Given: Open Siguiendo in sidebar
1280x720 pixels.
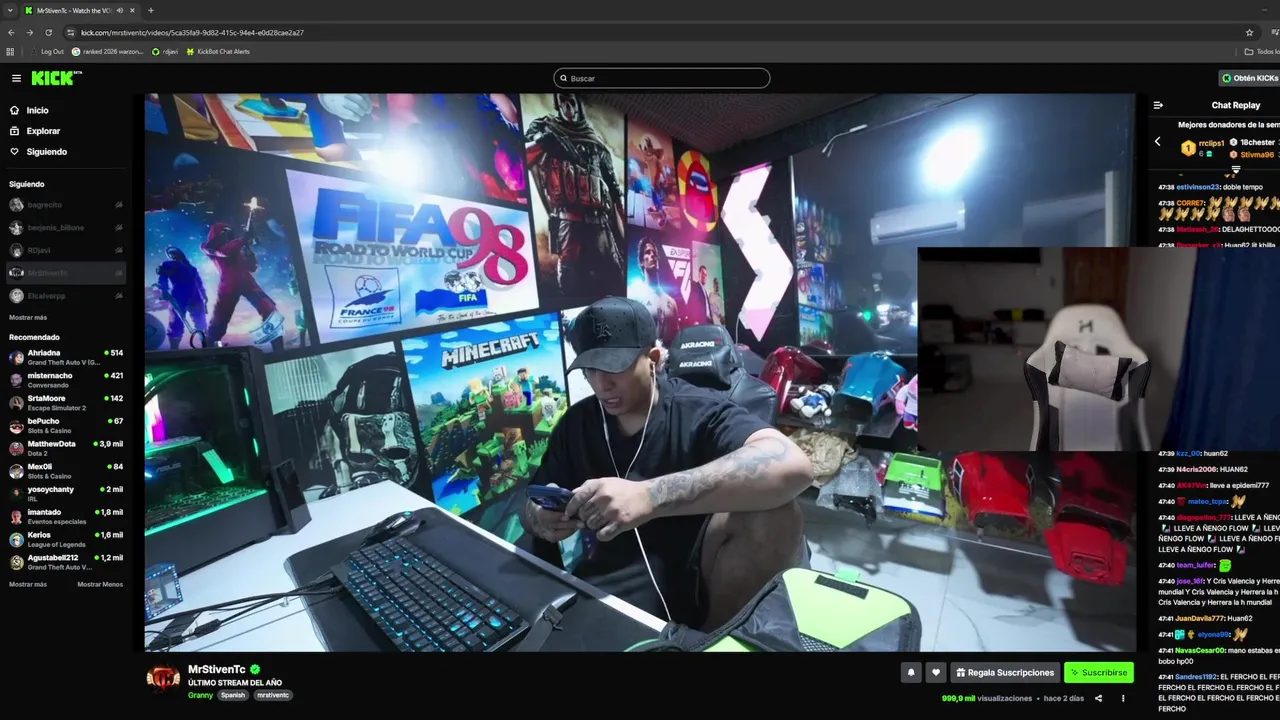Looking at the screenshot, I should coord(46,152).
